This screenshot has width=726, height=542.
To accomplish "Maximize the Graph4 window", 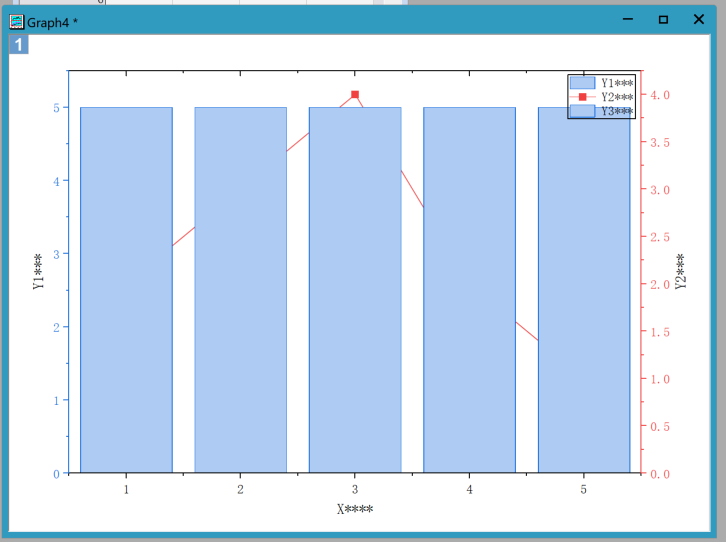I will pos(663,20).
